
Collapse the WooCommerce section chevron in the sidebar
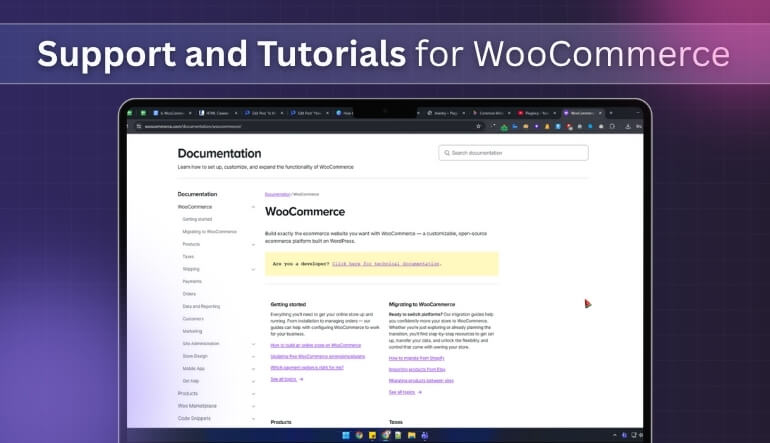(253, 207)
